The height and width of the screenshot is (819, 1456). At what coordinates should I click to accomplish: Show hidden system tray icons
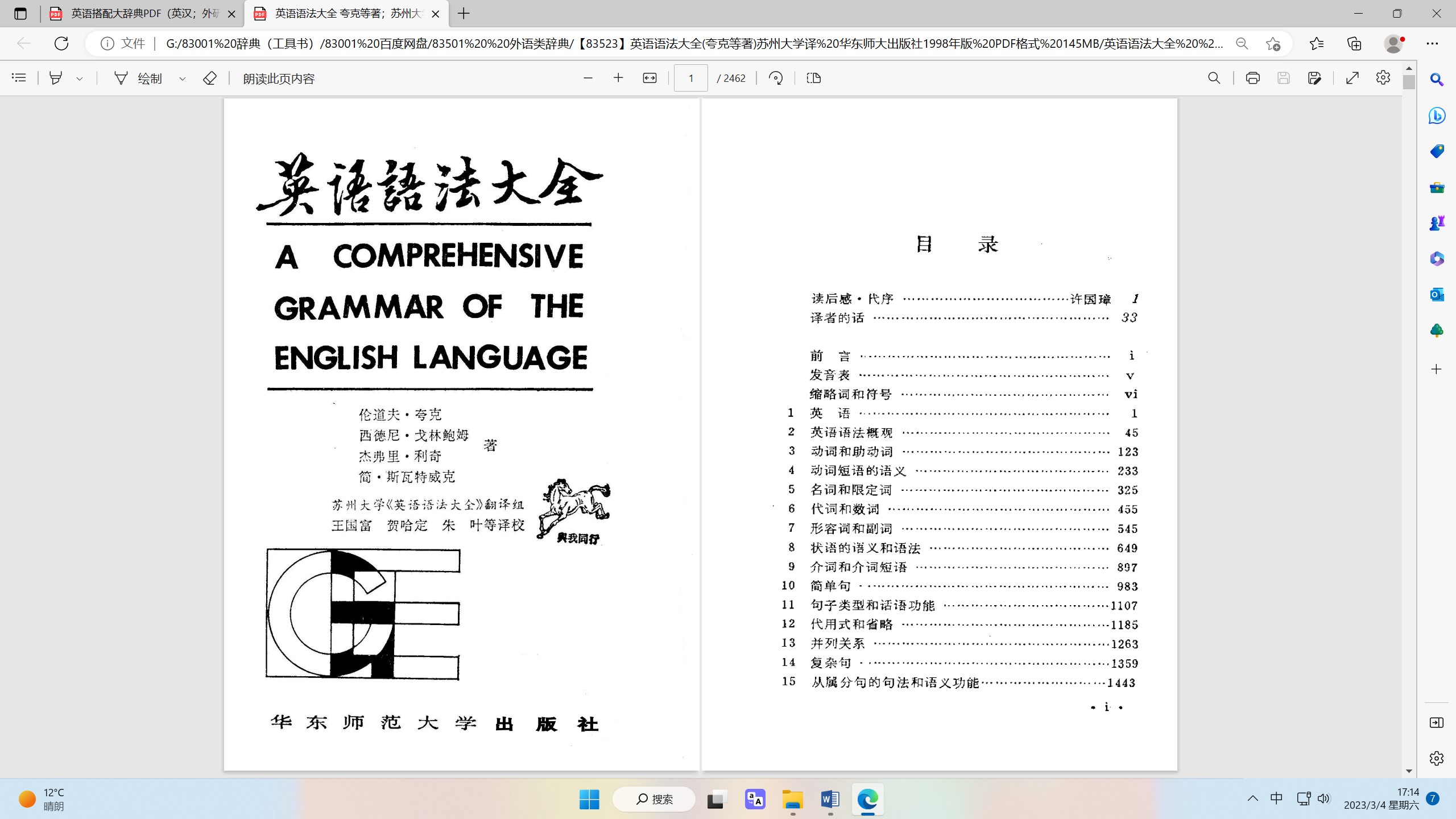pos(1252,799)
